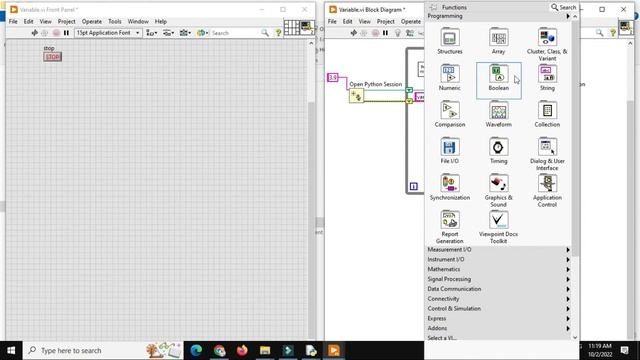Image resolution: width=640 pixels, height=360 pixels.
Task: Click the Open Python Session node
Action: [356, 96]
